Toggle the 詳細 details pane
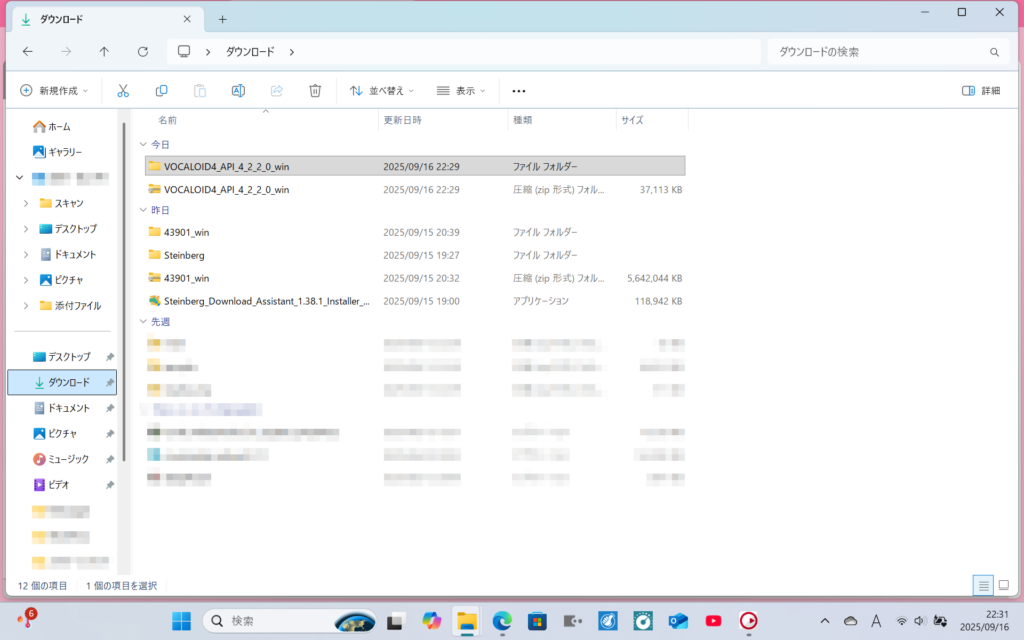 tap(980, 90)
